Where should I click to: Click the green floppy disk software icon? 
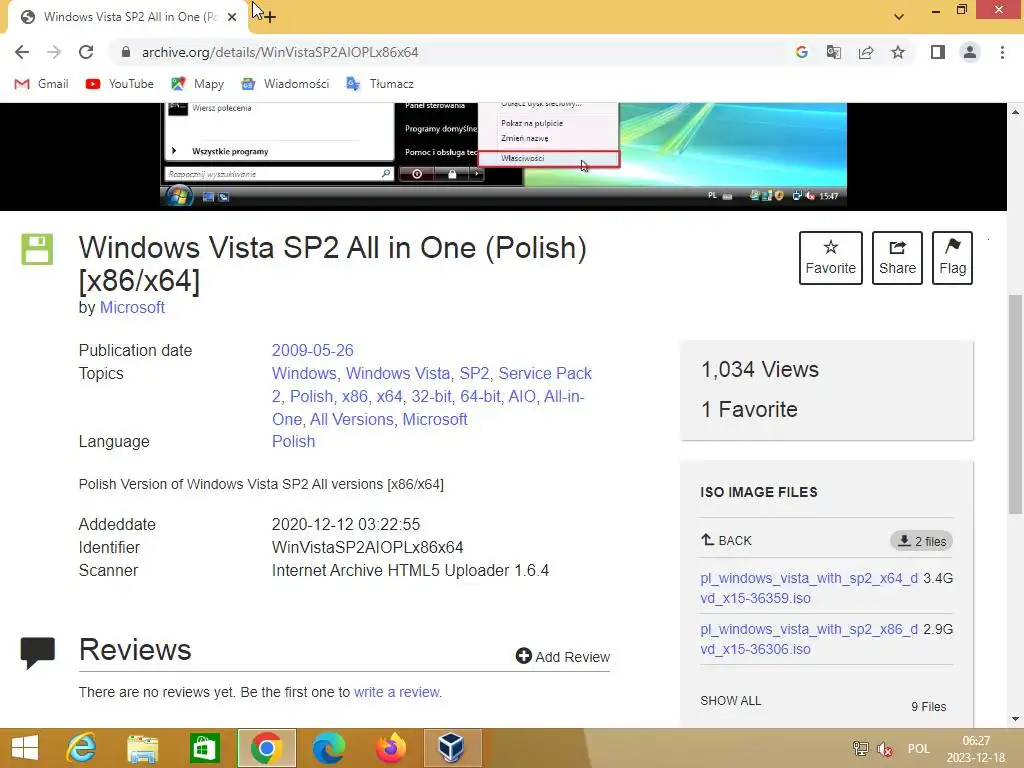[37, 249]
